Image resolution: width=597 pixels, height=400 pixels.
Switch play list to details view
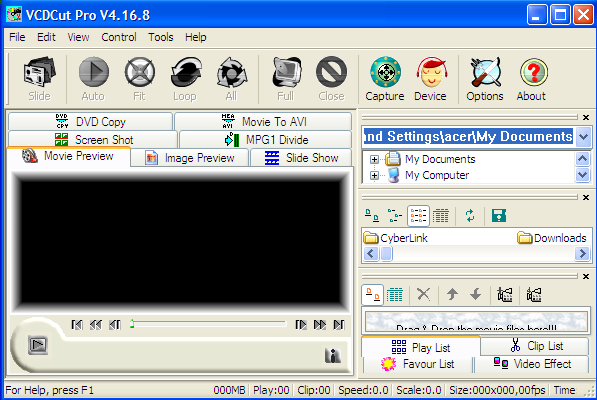click(395, 295)
